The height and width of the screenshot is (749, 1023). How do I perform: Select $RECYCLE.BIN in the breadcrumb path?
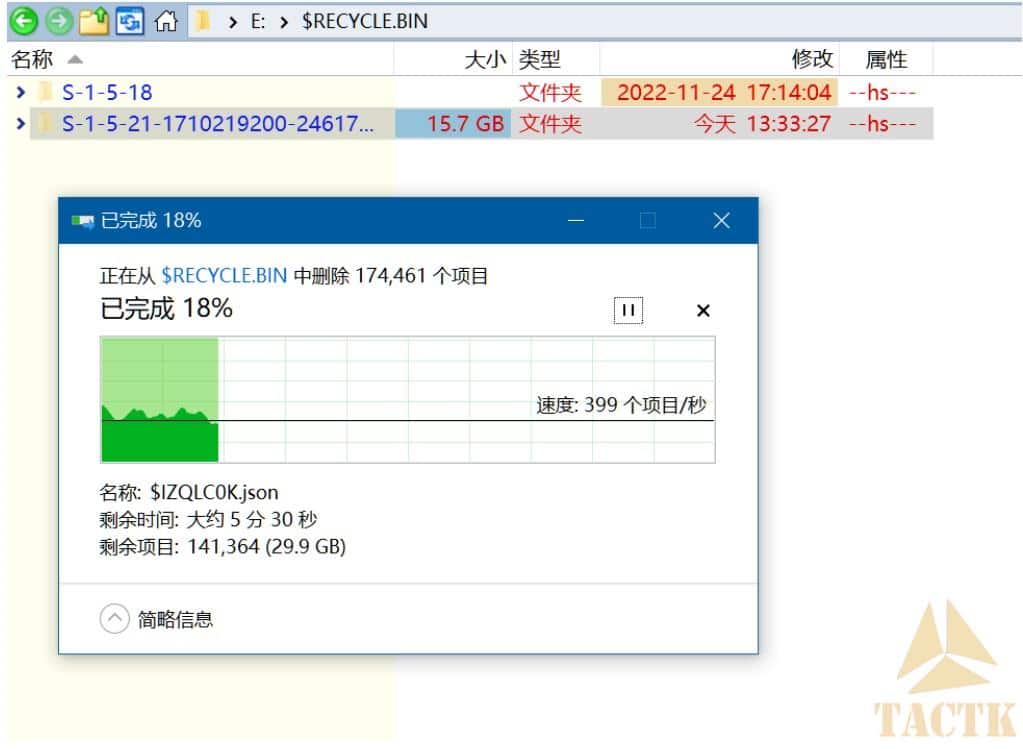click(x=365, y=22)
